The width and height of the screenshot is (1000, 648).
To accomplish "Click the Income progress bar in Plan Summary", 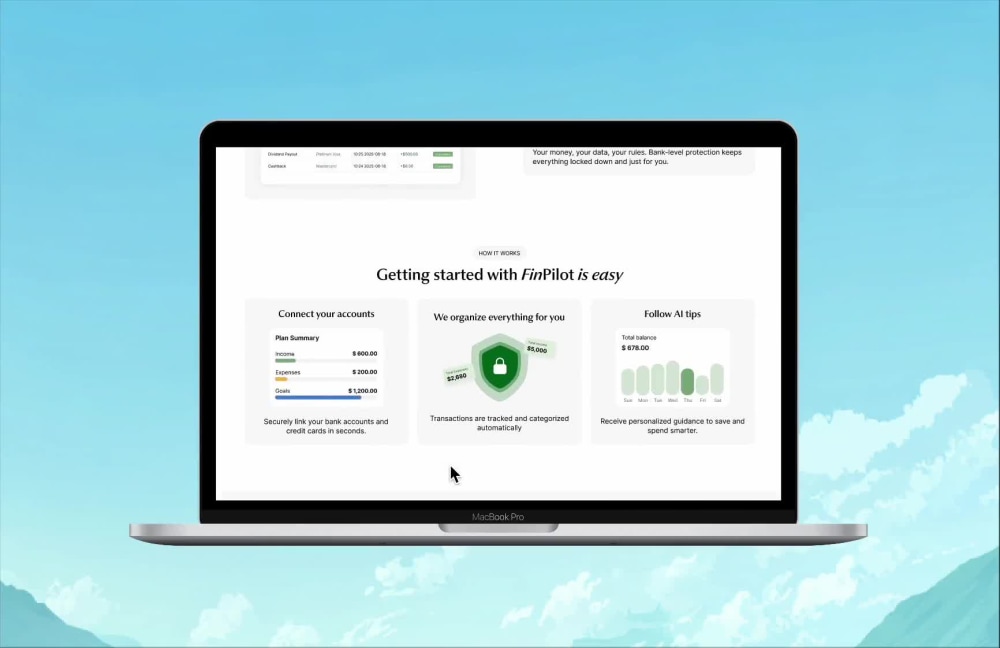I will point(326,360).
